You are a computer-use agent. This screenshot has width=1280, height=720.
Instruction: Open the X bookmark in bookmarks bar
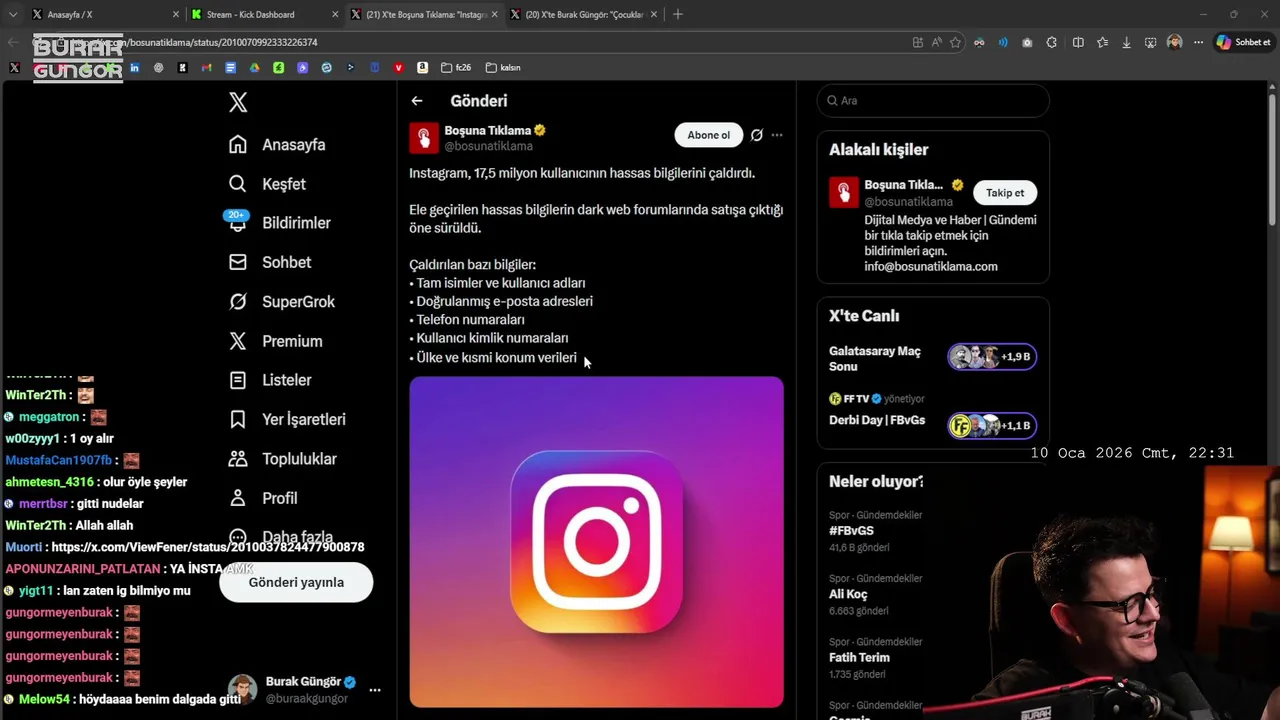(14, 67)
